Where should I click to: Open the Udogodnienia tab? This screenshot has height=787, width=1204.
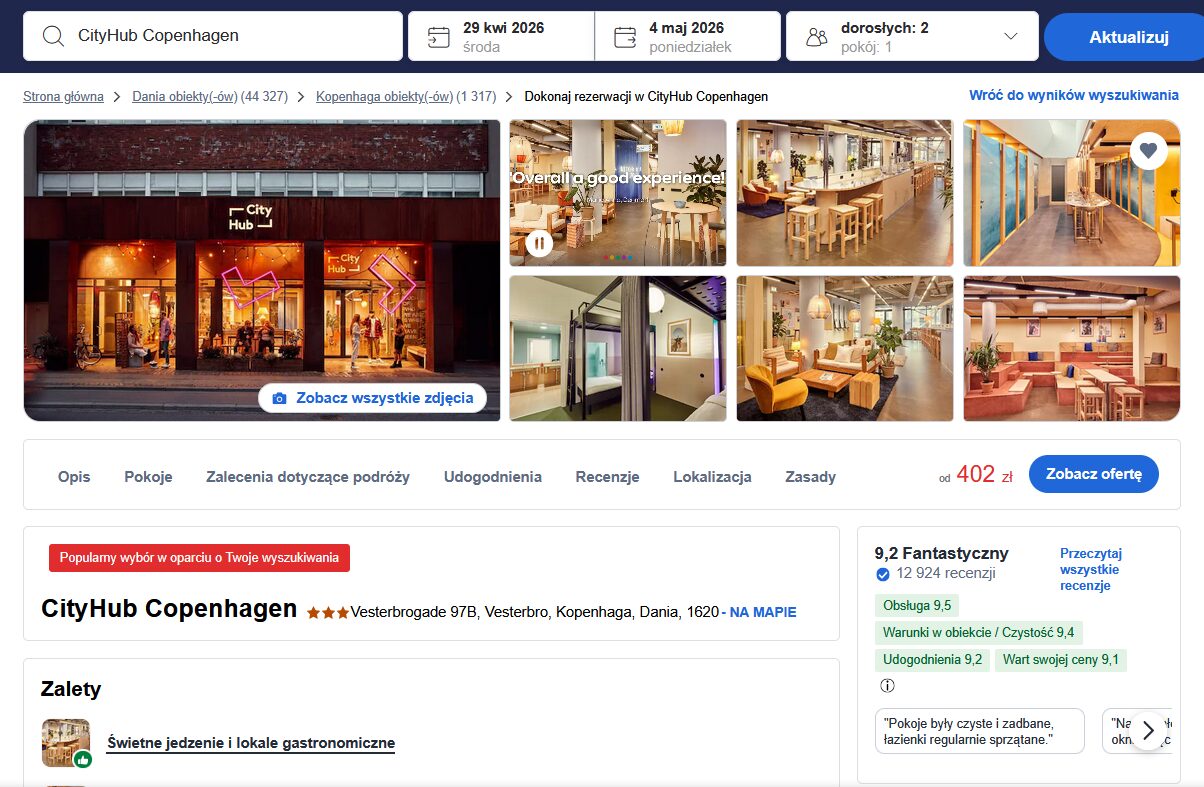pyautogui.click(x=492, y=477)
